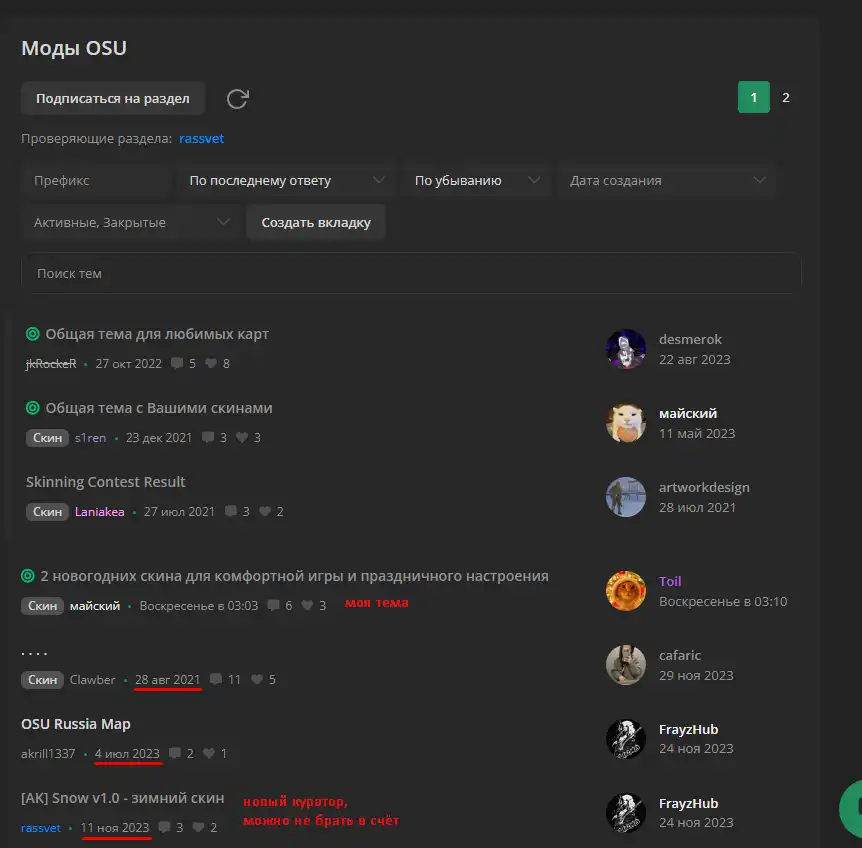862x848 pixels.
Task: Open the thread titled with four dots
Action: click(x=34, y=653)
